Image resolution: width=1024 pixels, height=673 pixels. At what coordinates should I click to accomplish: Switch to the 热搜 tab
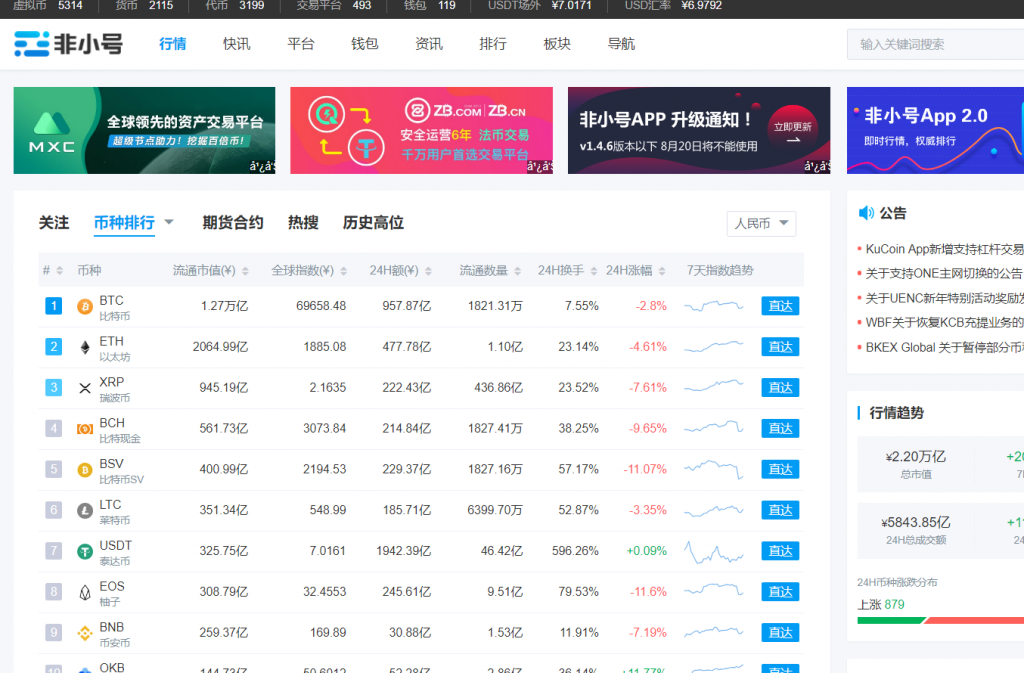(x=303, y=223)
